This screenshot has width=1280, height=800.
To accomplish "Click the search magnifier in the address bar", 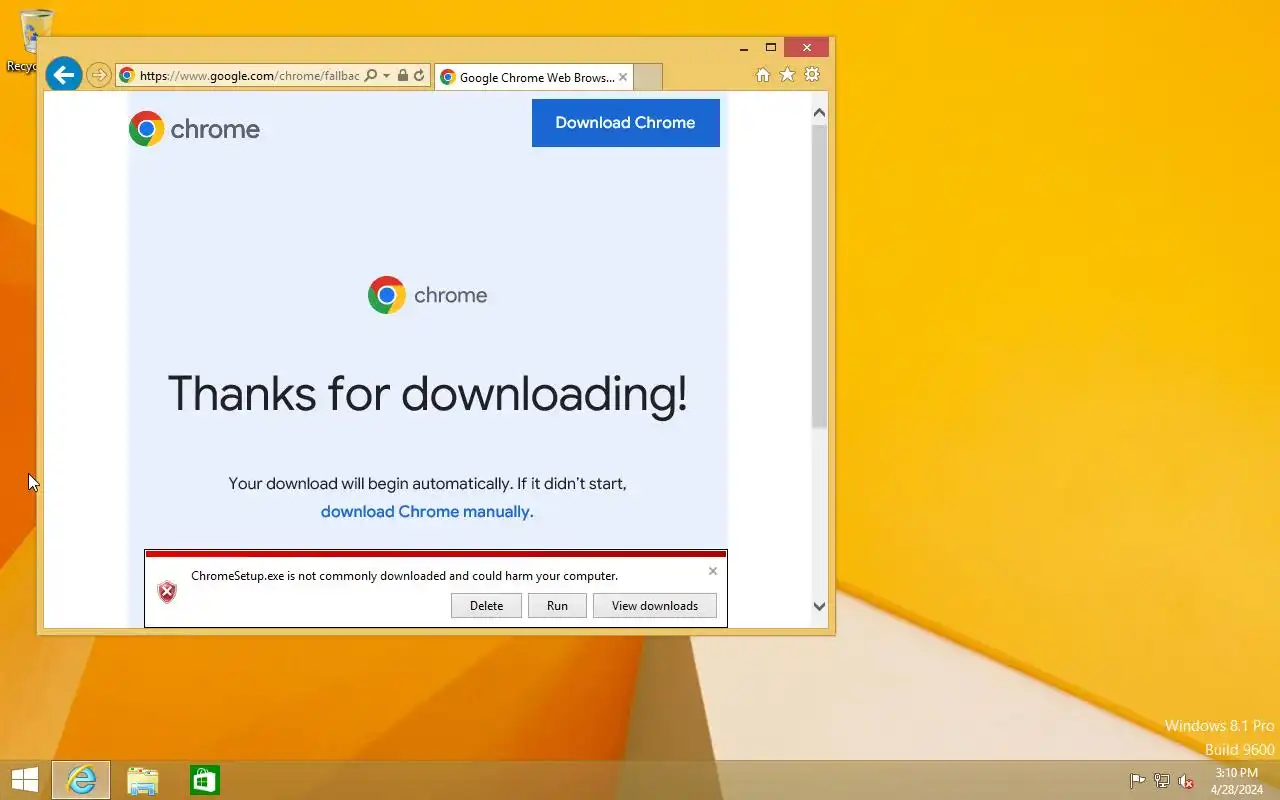I will (x=371, y=75).
